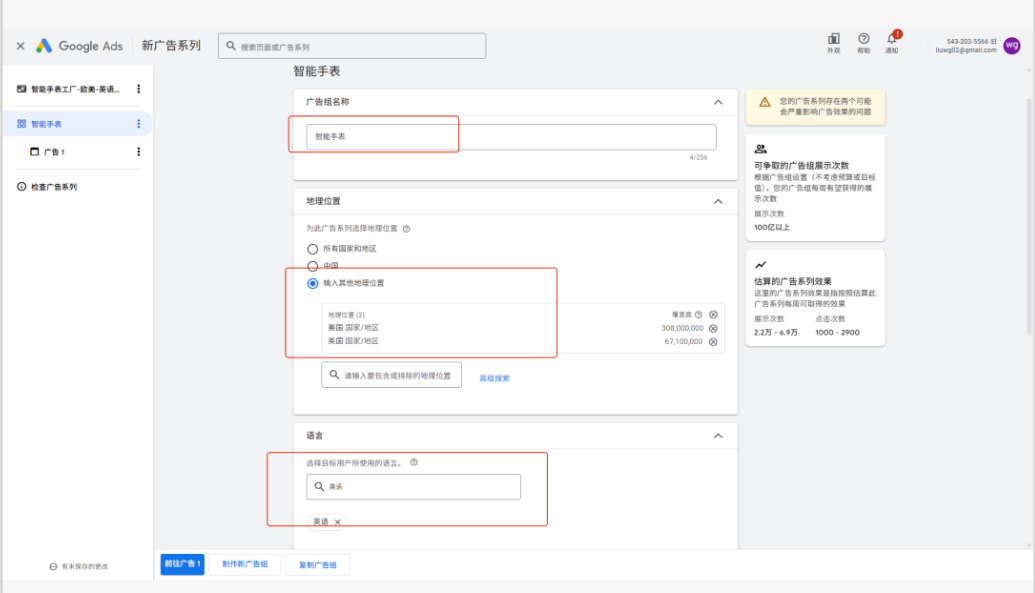The image size is (1035, 593).
Task: Click the campaign issues warning card
Action: coord(815,106)
